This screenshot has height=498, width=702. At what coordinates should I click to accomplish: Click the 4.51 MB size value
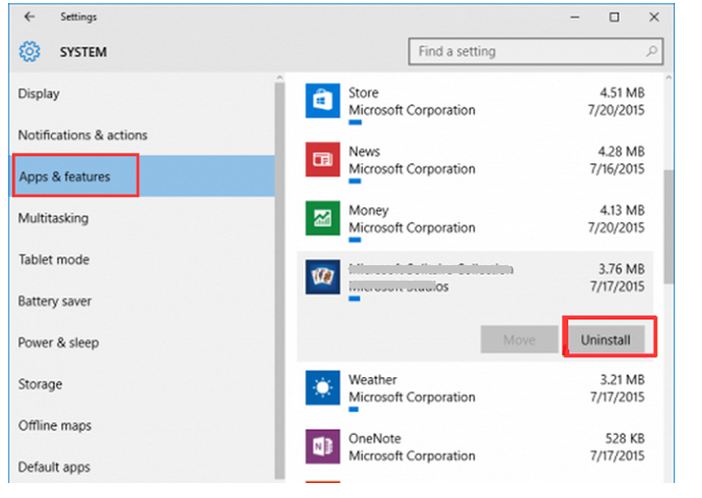point(622,93)
